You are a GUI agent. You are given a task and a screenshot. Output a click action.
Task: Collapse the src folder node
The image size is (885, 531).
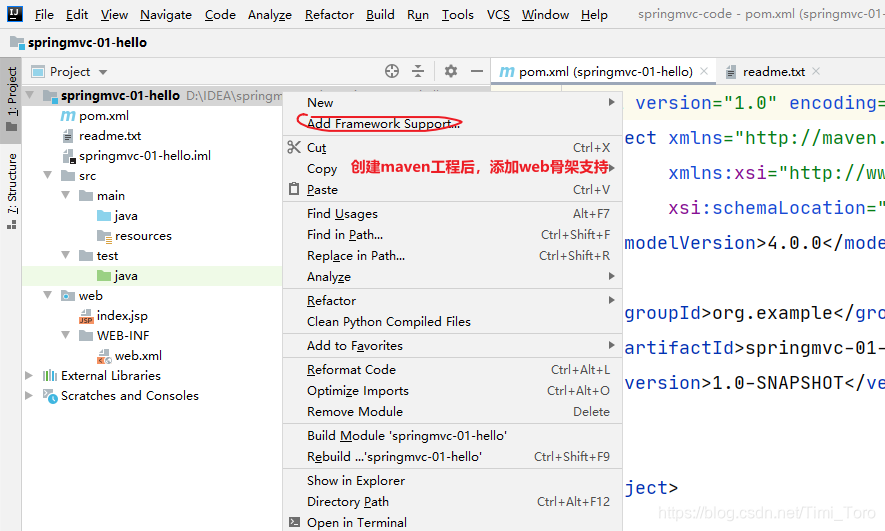48,175
